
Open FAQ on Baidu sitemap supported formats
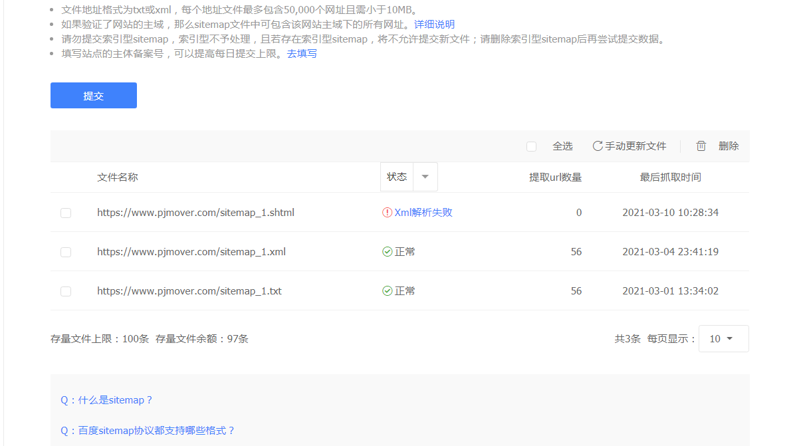tap(148, 431)
